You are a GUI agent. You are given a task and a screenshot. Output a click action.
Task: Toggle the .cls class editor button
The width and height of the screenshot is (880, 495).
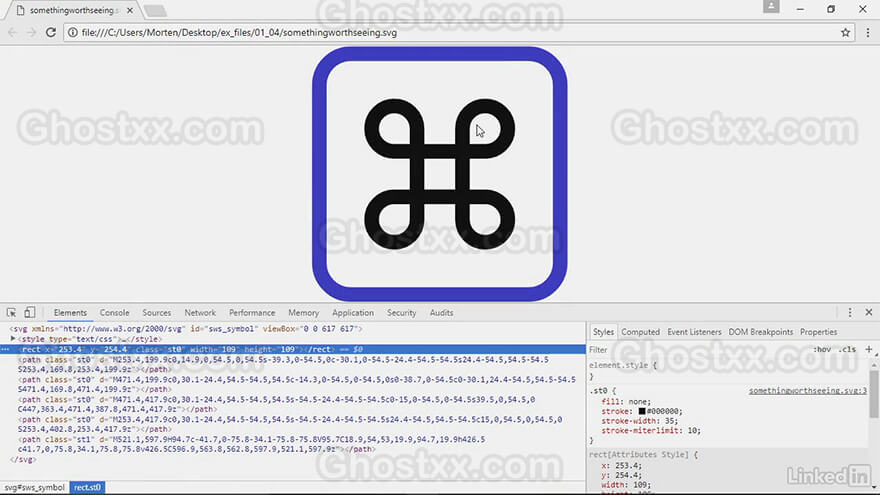click(847, 350)
